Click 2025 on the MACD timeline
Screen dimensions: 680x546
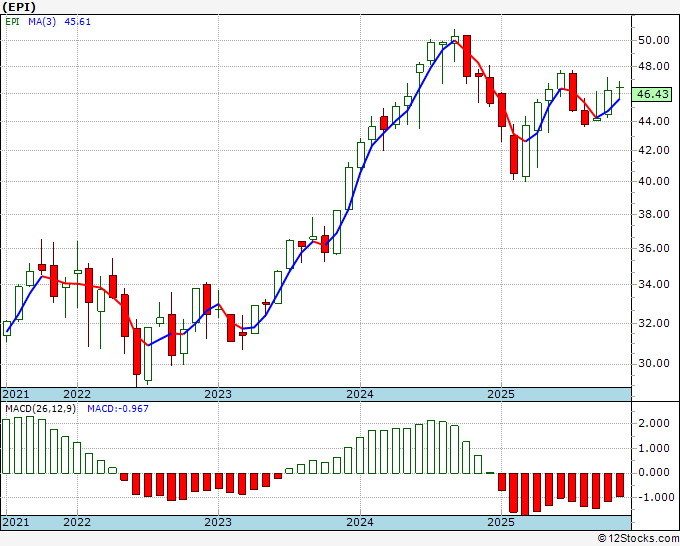(501, 522)
